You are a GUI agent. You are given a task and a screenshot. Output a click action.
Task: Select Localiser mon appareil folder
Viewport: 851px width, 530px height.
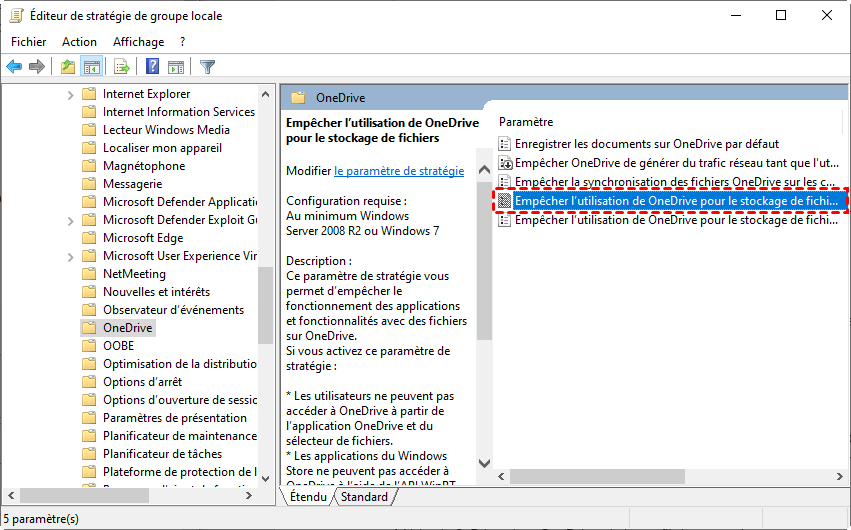point(162,148)
